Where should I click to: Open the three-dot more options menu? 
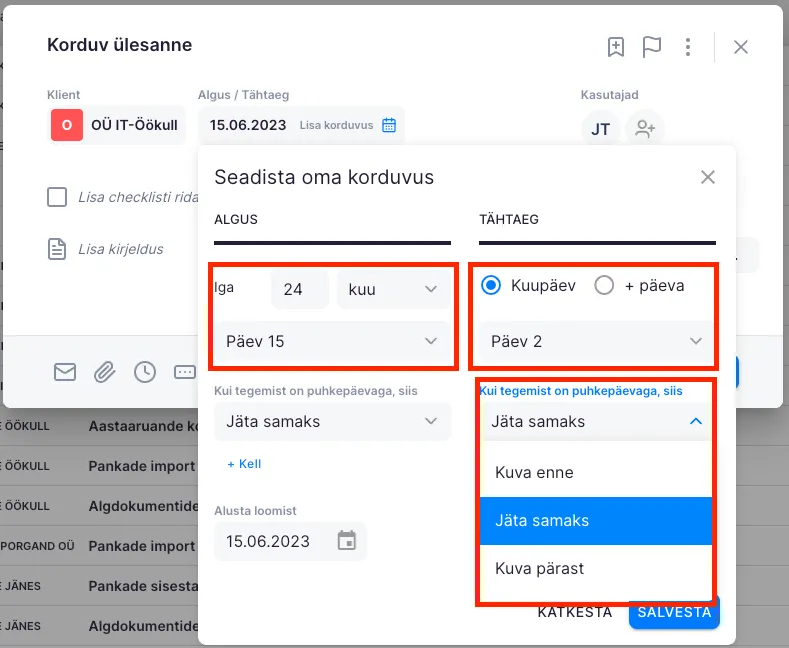pyautogui.click(x=688, y=47)
